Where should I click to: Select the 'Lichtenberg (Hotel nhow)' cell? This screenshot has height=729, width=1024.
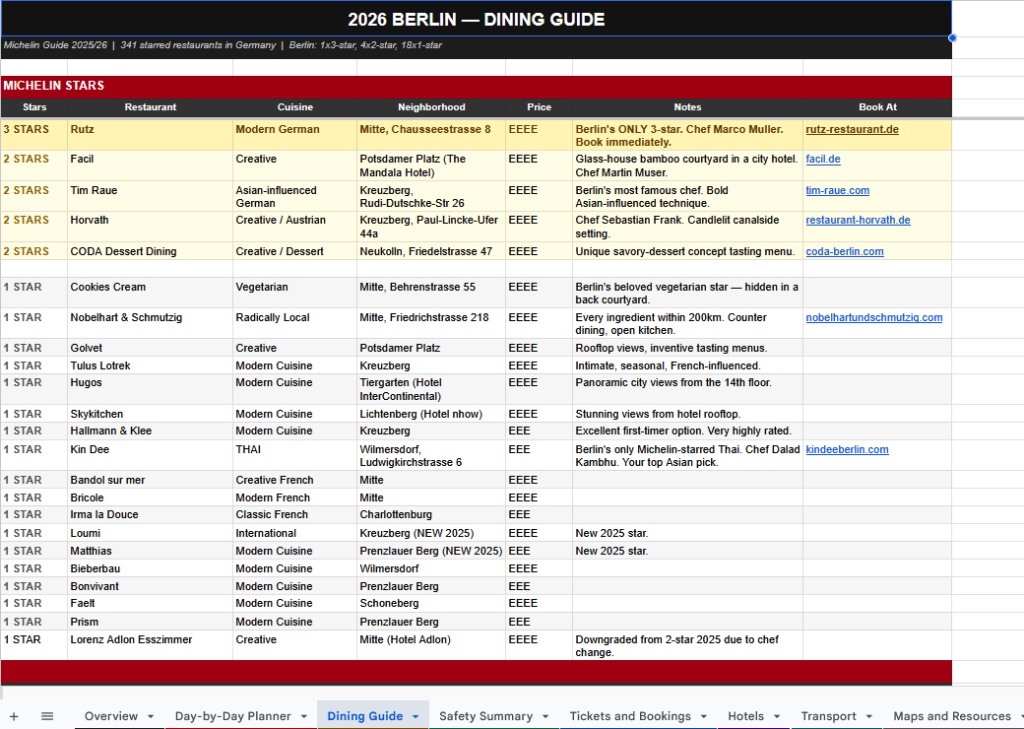(x=431, y=414)
